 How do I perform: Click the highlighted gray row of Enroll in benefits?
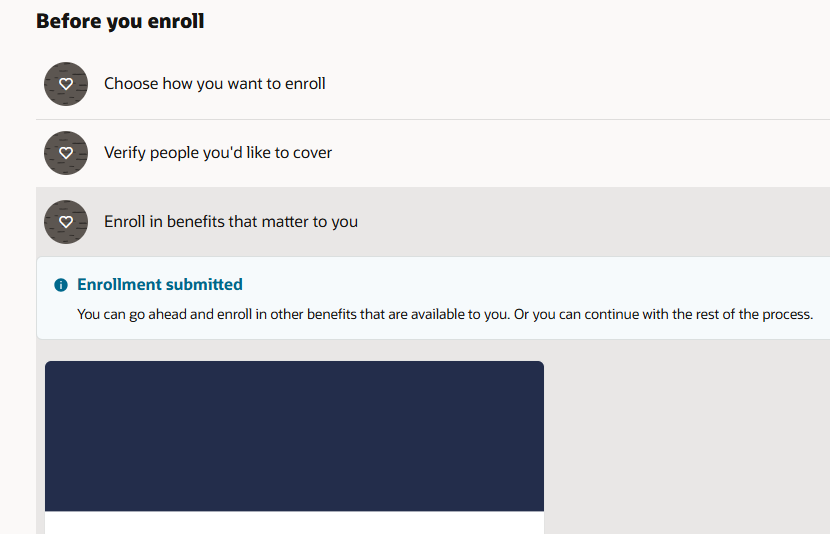(x=433, y=222)
